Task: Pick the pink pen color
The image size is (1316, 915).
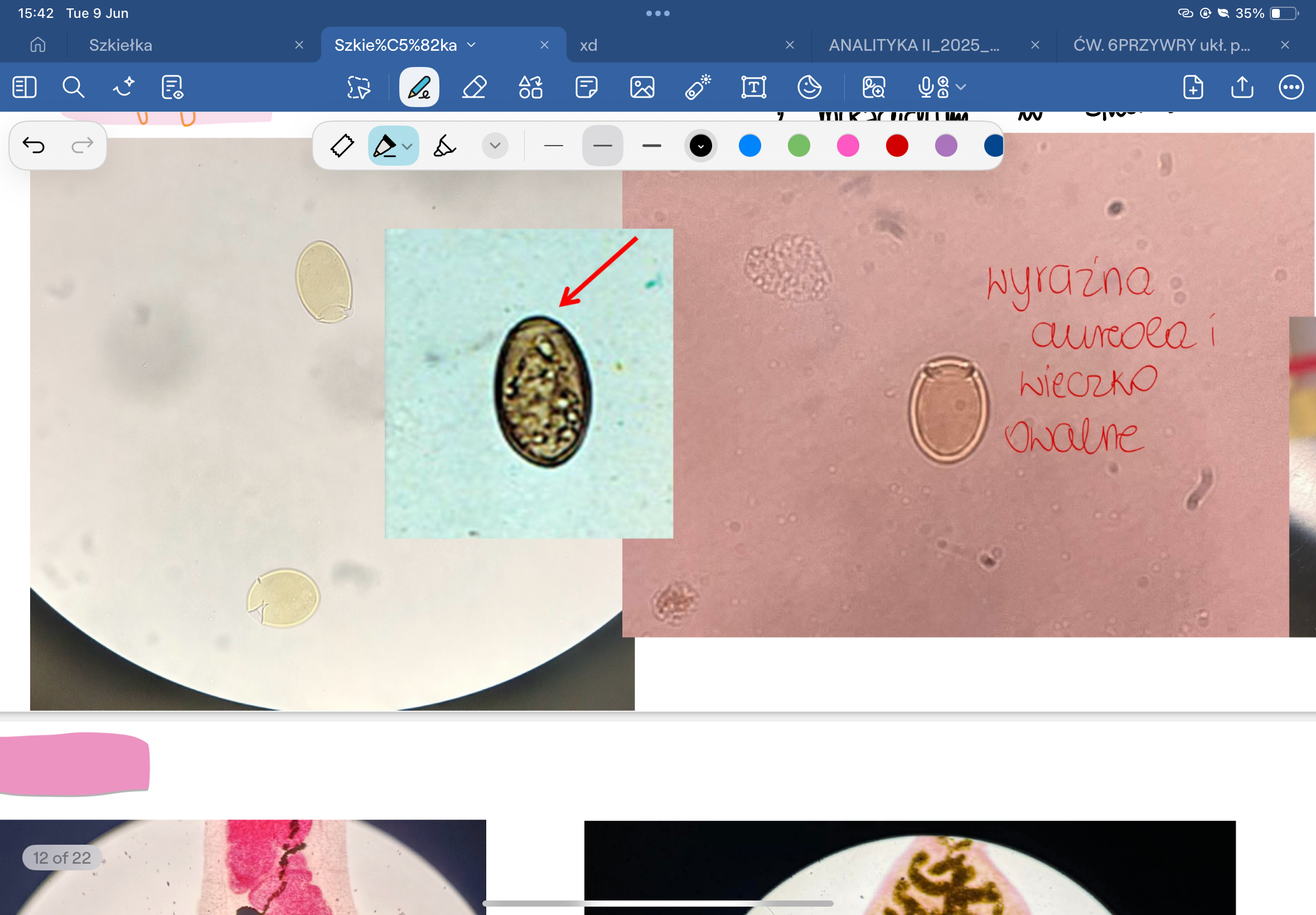Action: coord(848,146)
